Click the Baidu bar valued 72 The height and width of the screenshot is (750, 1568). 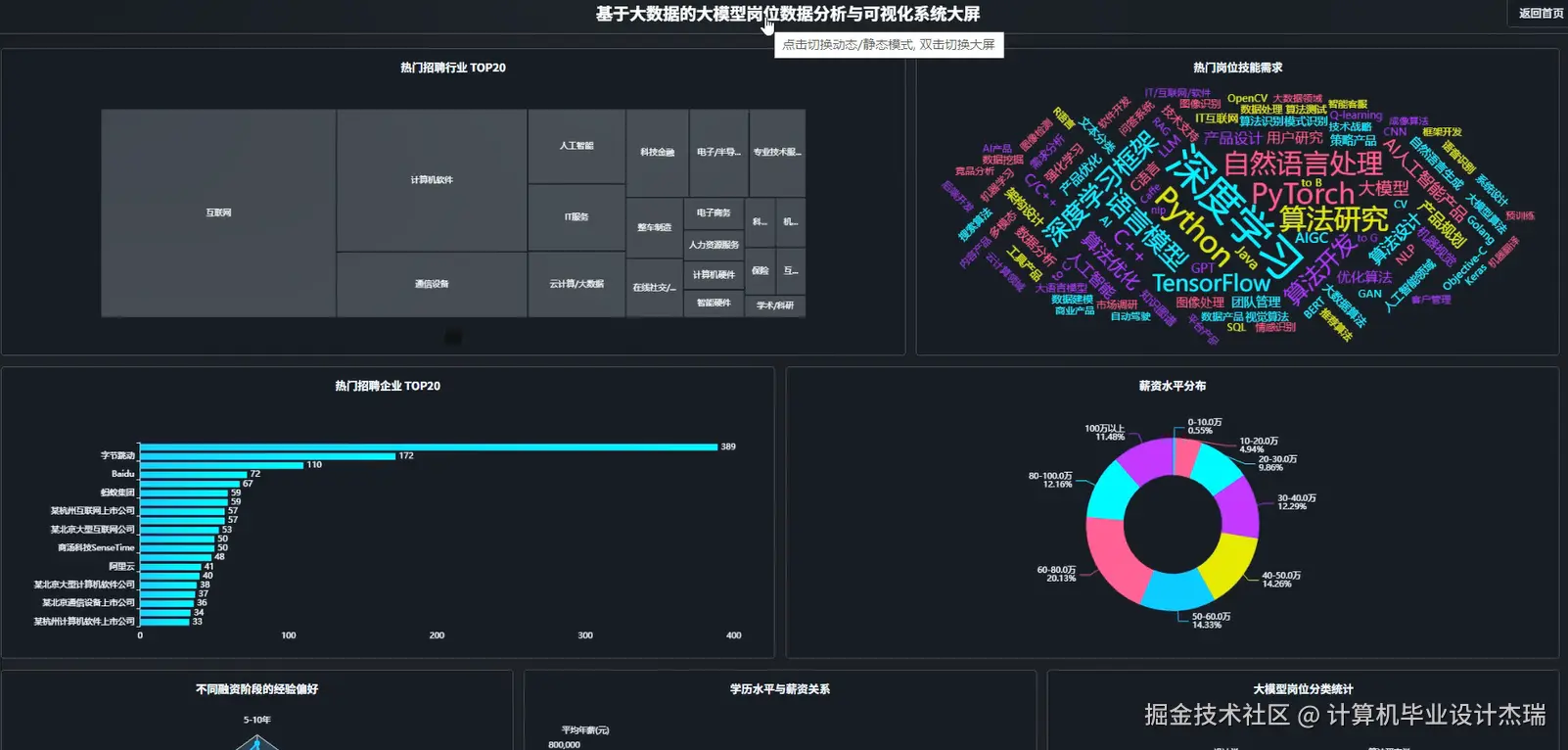pyautogui.click(x=193, y=474)
